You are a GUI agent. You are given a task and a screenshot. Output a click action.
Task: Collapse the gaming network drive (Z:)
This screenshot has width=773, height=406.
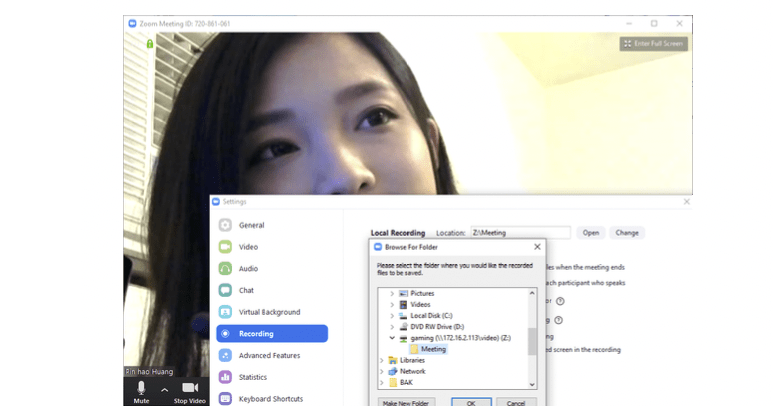392,338
